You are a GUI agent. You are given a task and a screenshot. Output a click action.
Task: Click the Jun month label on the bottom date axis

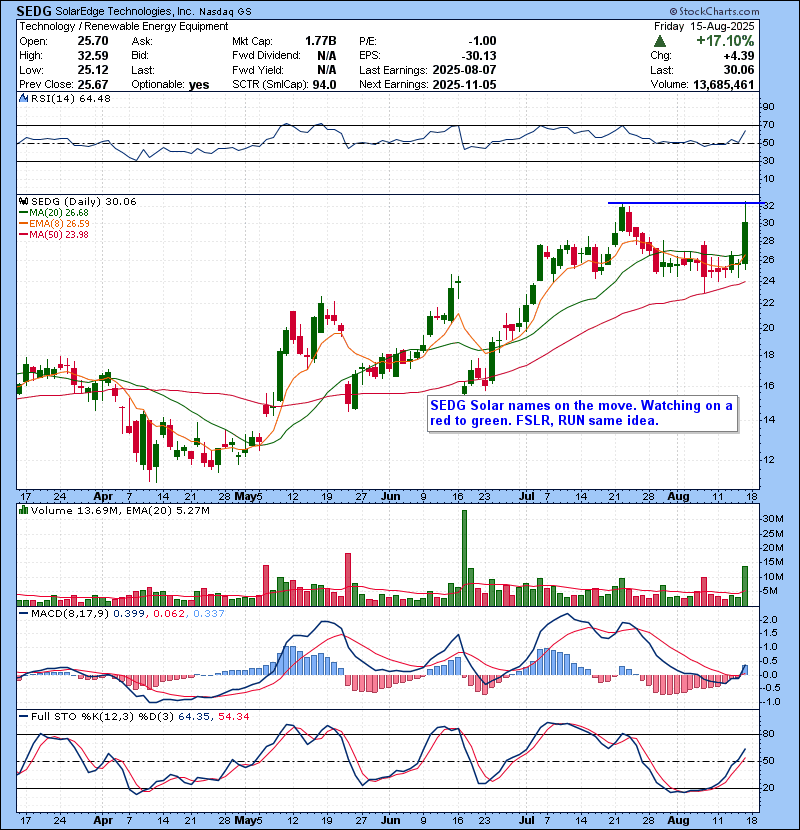tap(391, 821)
